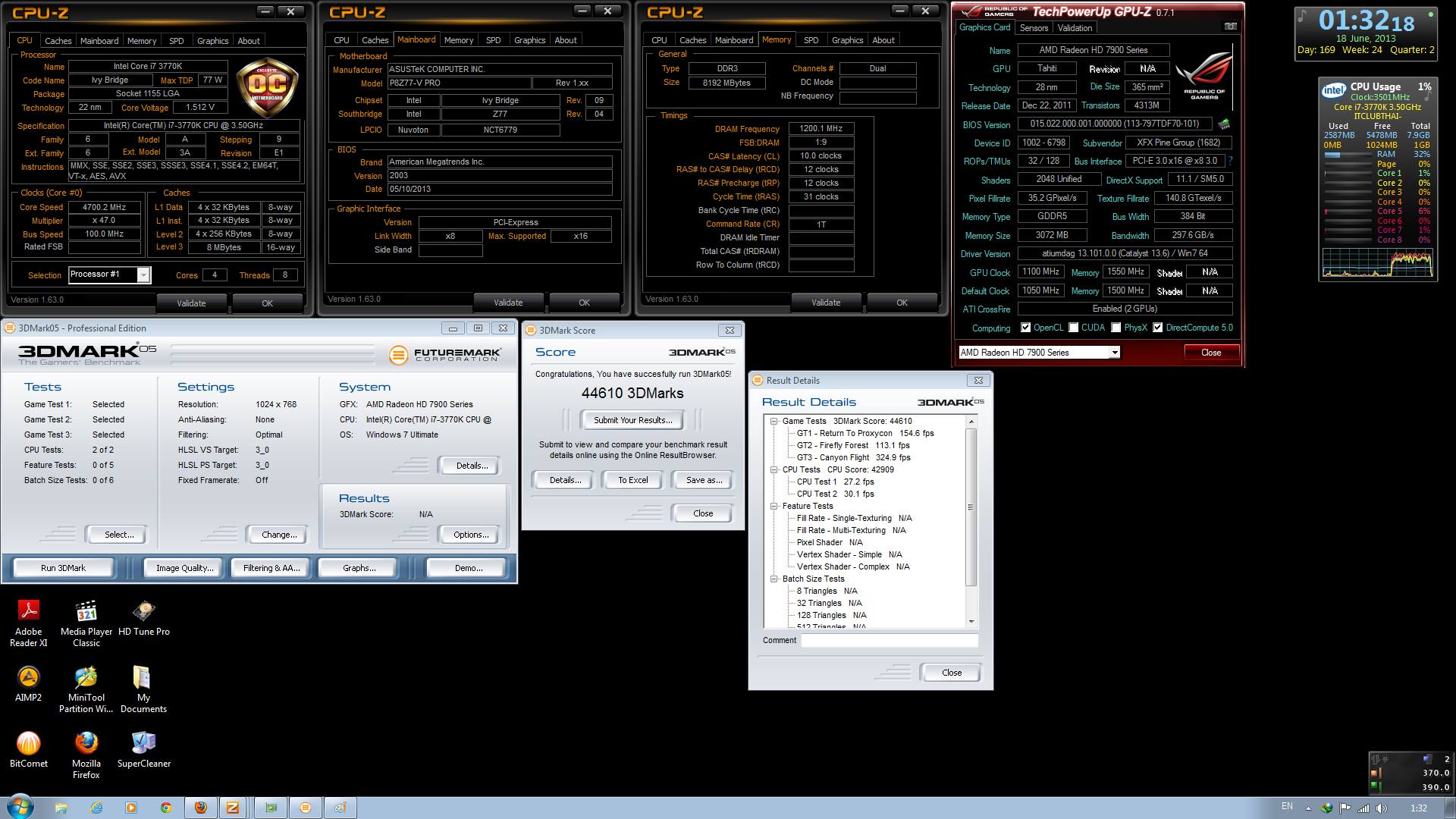Image resolution: width=1456 pixels, height=819 pixels.
Task: Open the Processor #1 selection dropdown
Action: [x=143, y=275]
